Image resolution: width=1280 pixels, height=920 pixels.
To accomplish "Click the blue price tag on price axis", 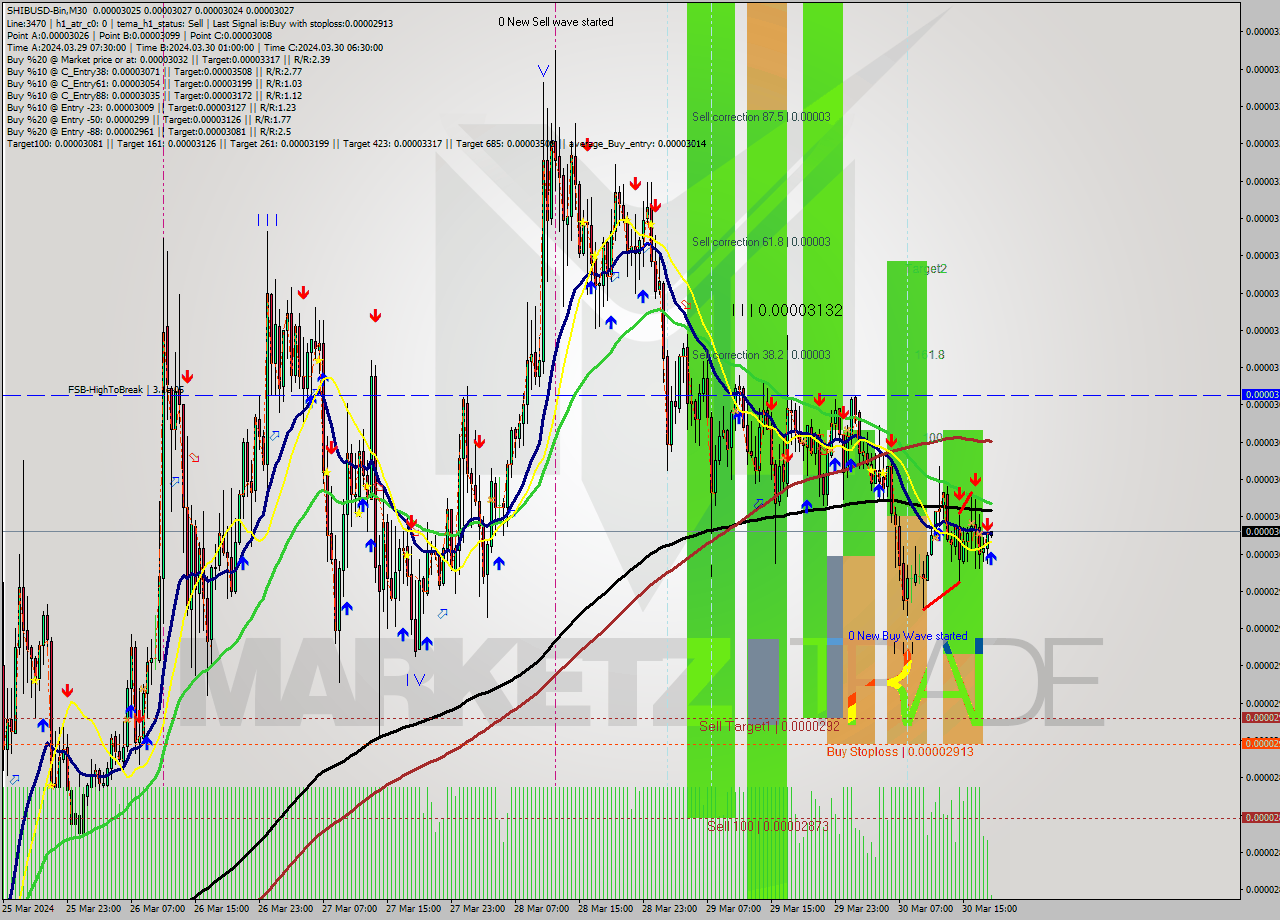I will point(1260,395).
